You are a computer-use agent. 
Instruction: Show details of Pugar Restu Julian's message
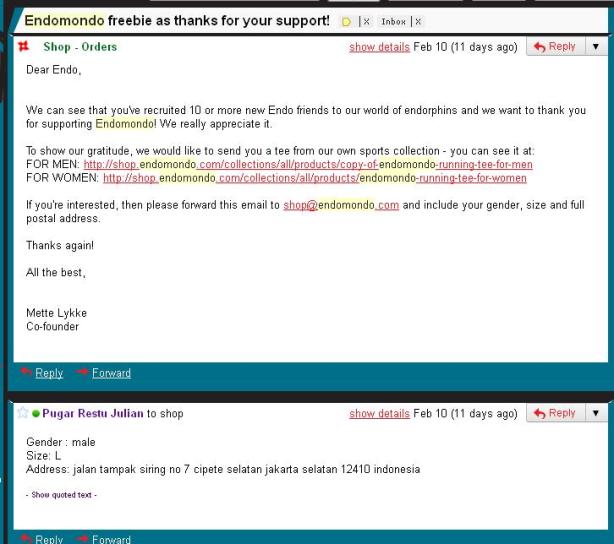point(379,414)
